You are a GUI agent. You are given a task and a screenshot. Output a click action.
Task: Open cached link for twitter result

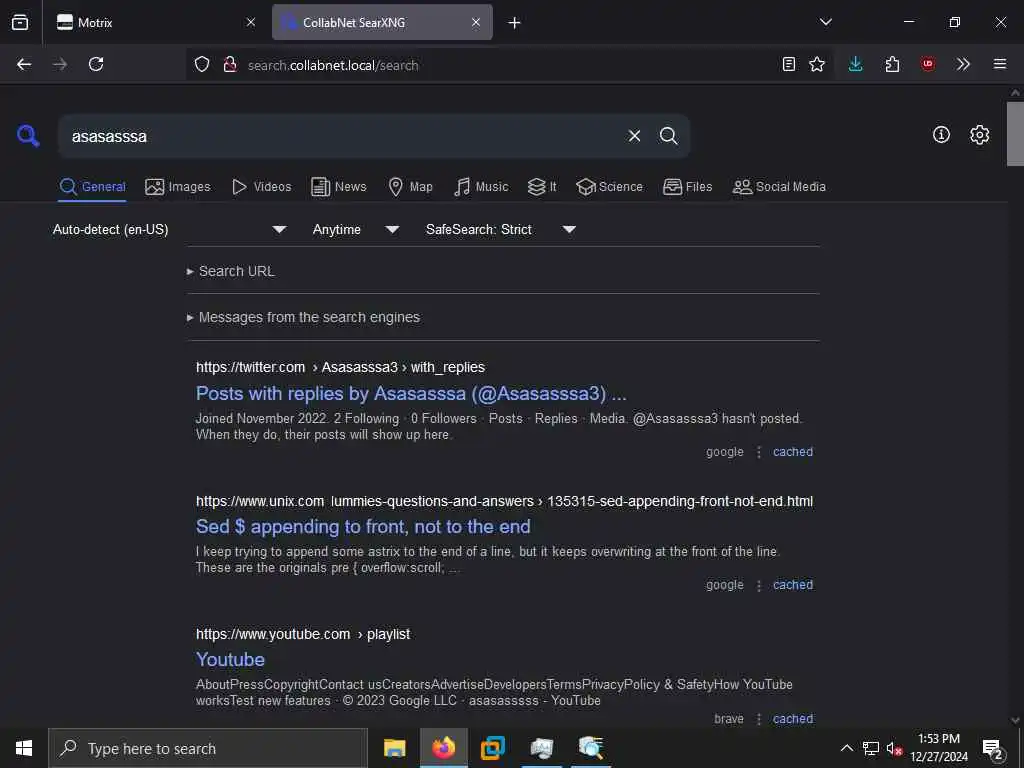(x=793, y=452)
